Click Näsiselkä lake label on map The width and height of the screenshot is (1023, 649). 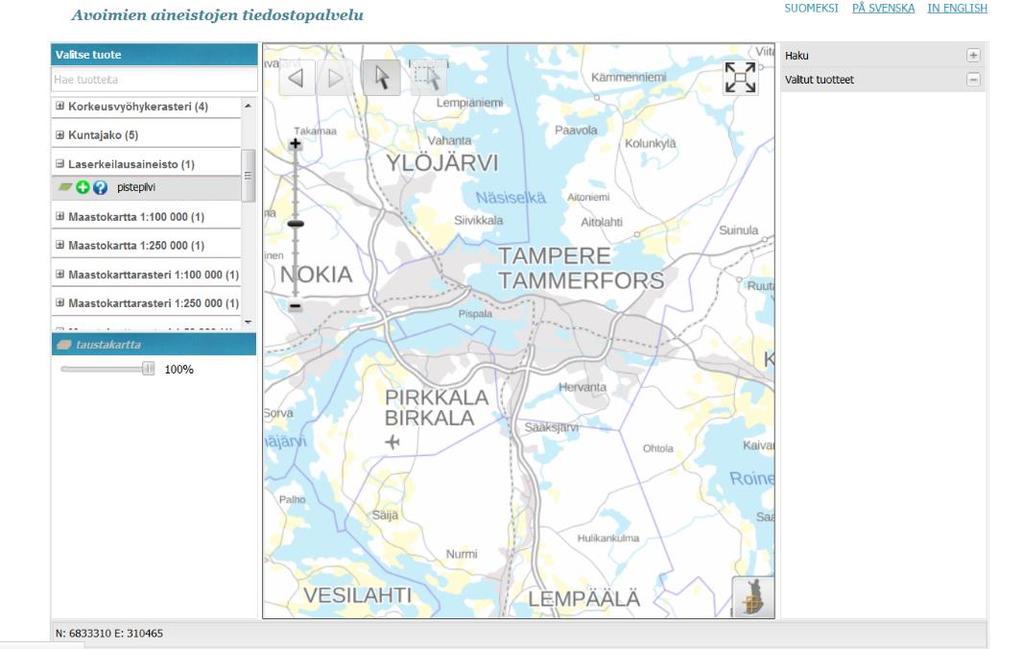(x=511, y=197)
